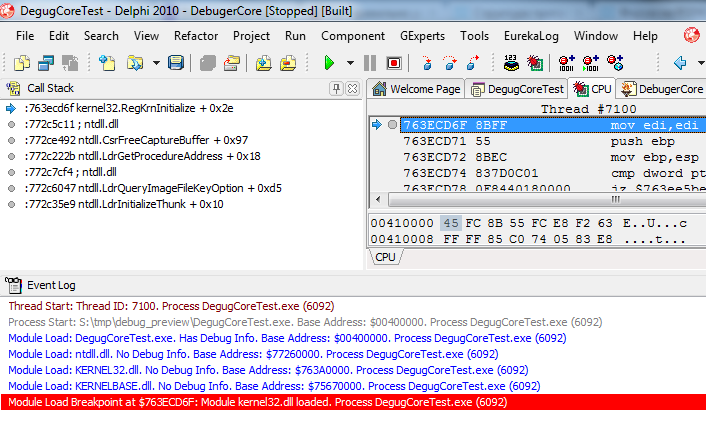The image size is (706, 429).
Task: Click Remove File from Project icon
Action: [x=288, y=63]
